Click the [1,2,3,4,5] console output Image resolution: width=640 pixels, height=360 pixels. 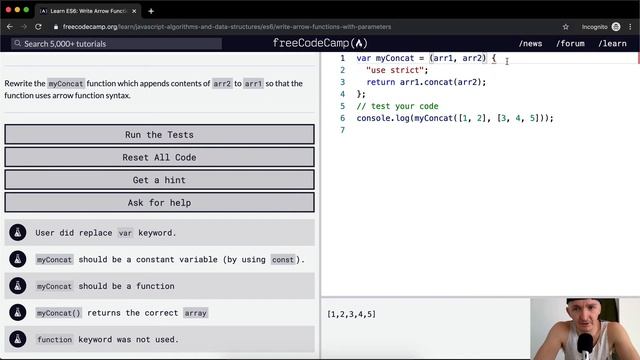[x=351, y=314]
